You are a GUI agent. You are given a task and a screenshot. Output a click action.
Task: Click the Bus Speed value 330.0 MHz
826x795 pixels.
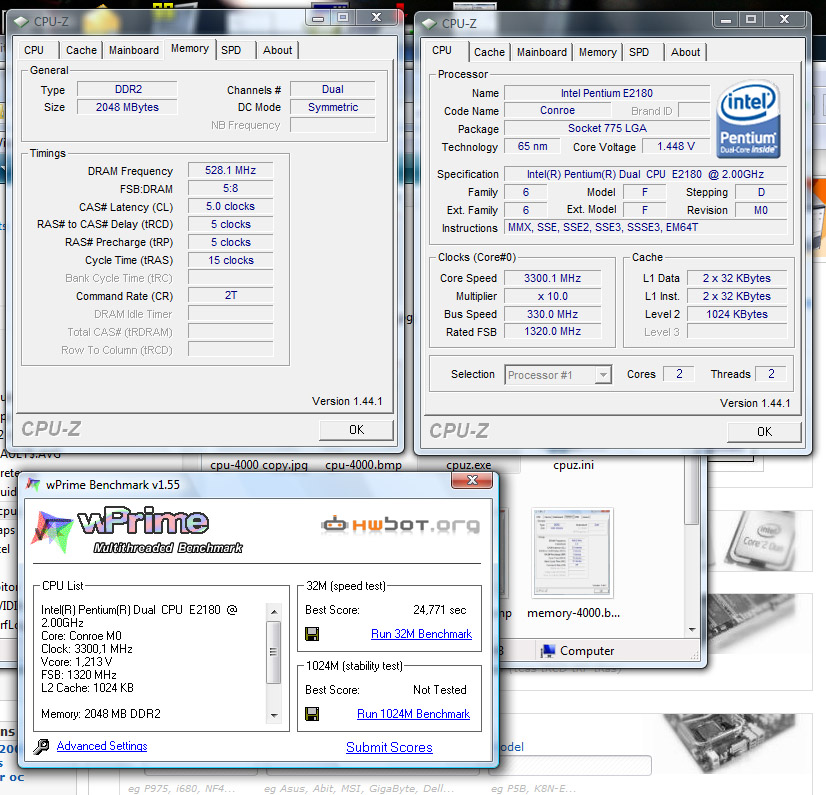(x=553, y=314)
